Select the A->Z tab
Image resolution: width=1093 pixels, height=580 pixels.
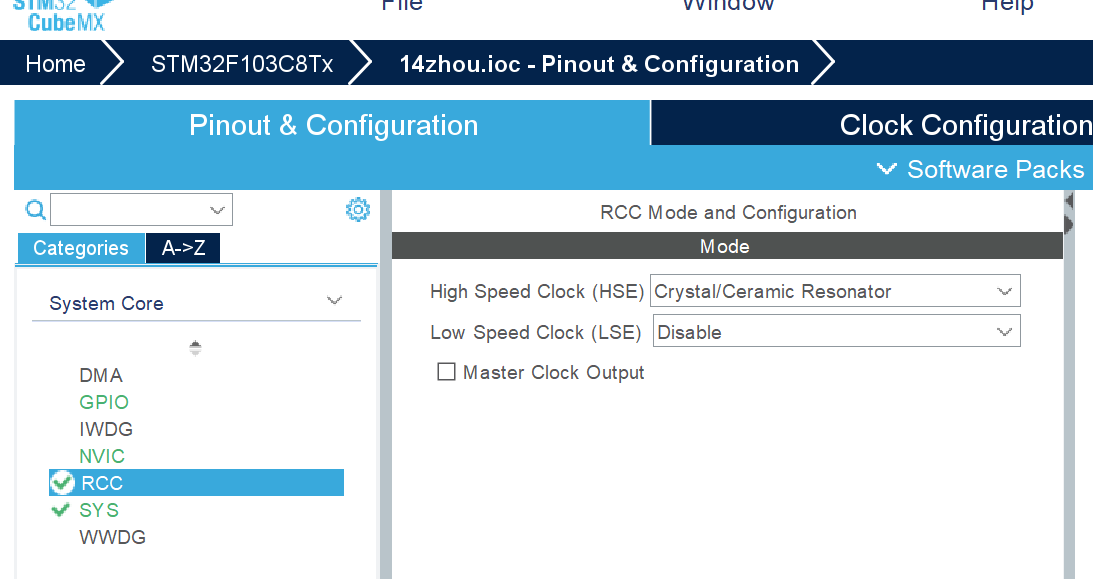pos(183,248)
